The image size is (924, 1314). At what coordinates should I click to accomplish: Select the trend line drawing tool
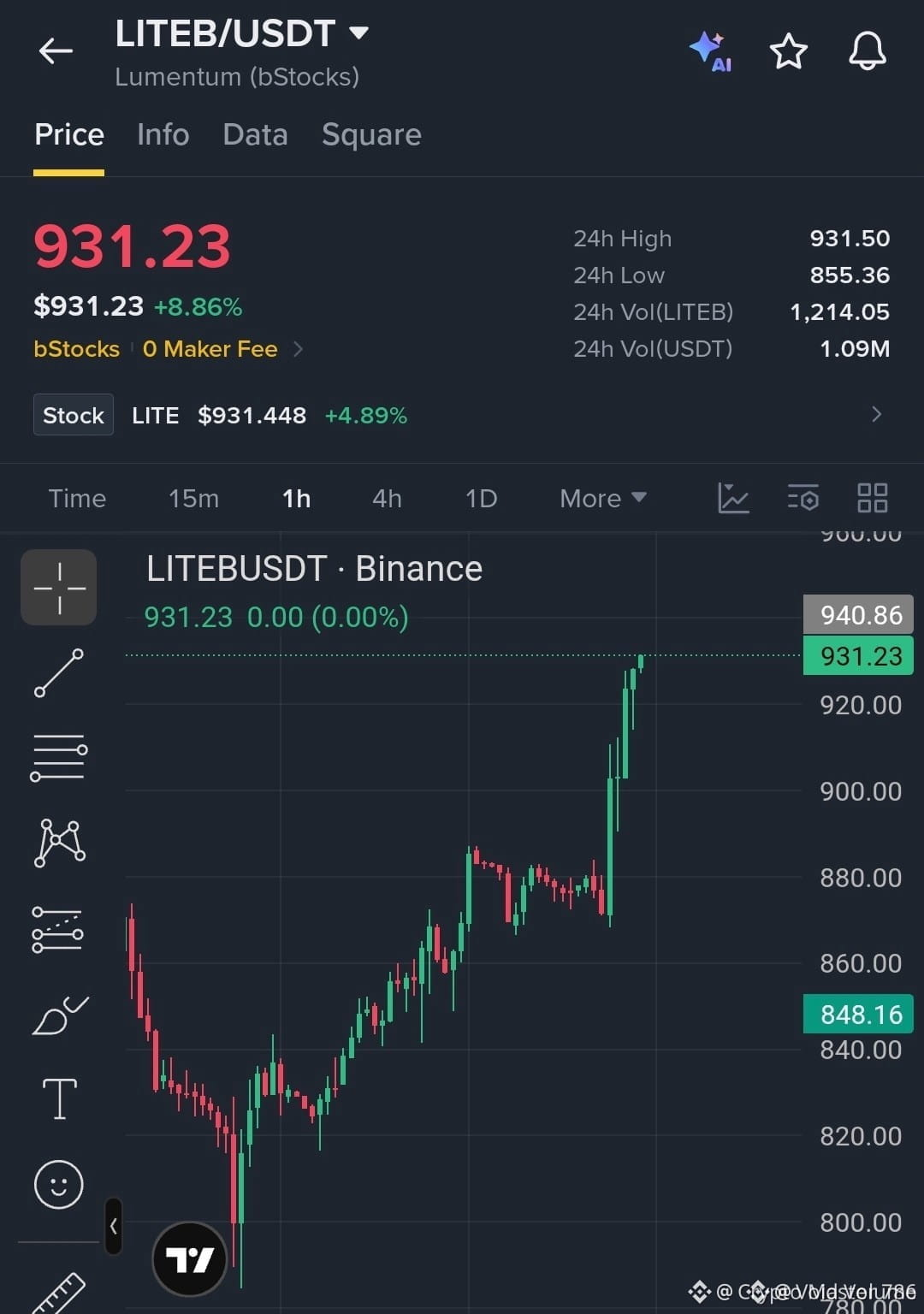tap(59, 673)
